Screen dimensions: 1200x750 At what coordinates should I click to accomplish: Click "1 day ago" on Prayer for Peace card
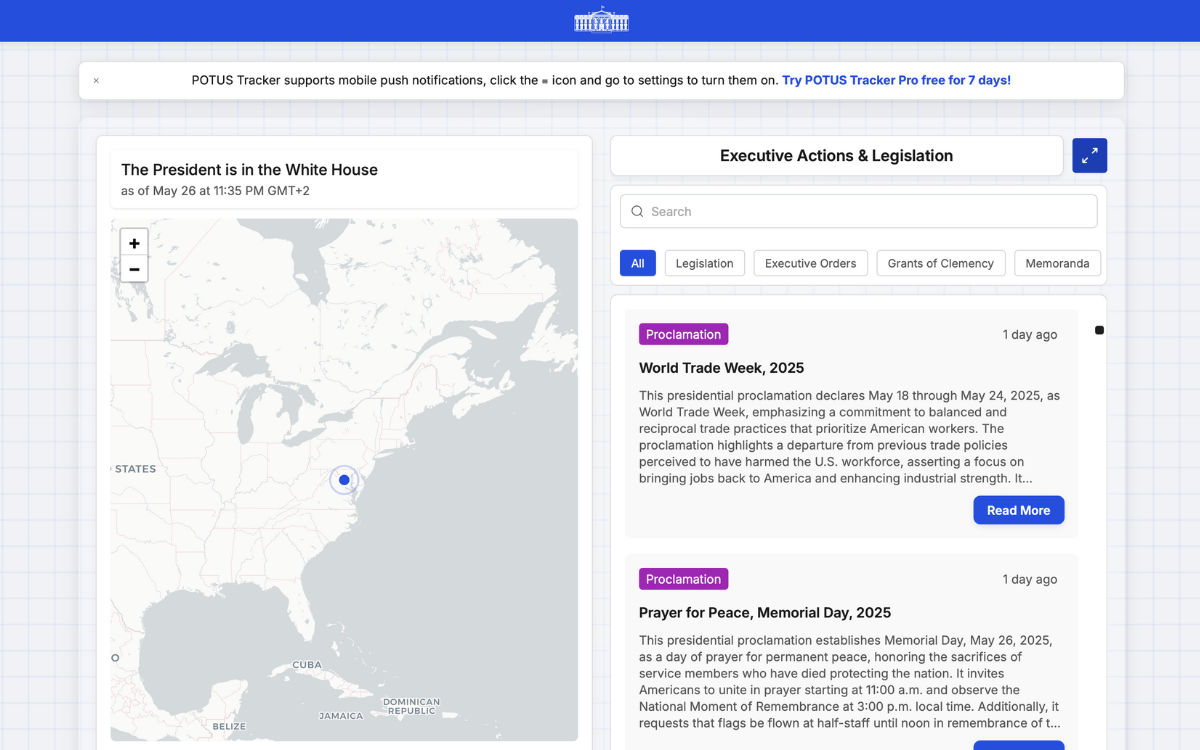click(1030, 580)
